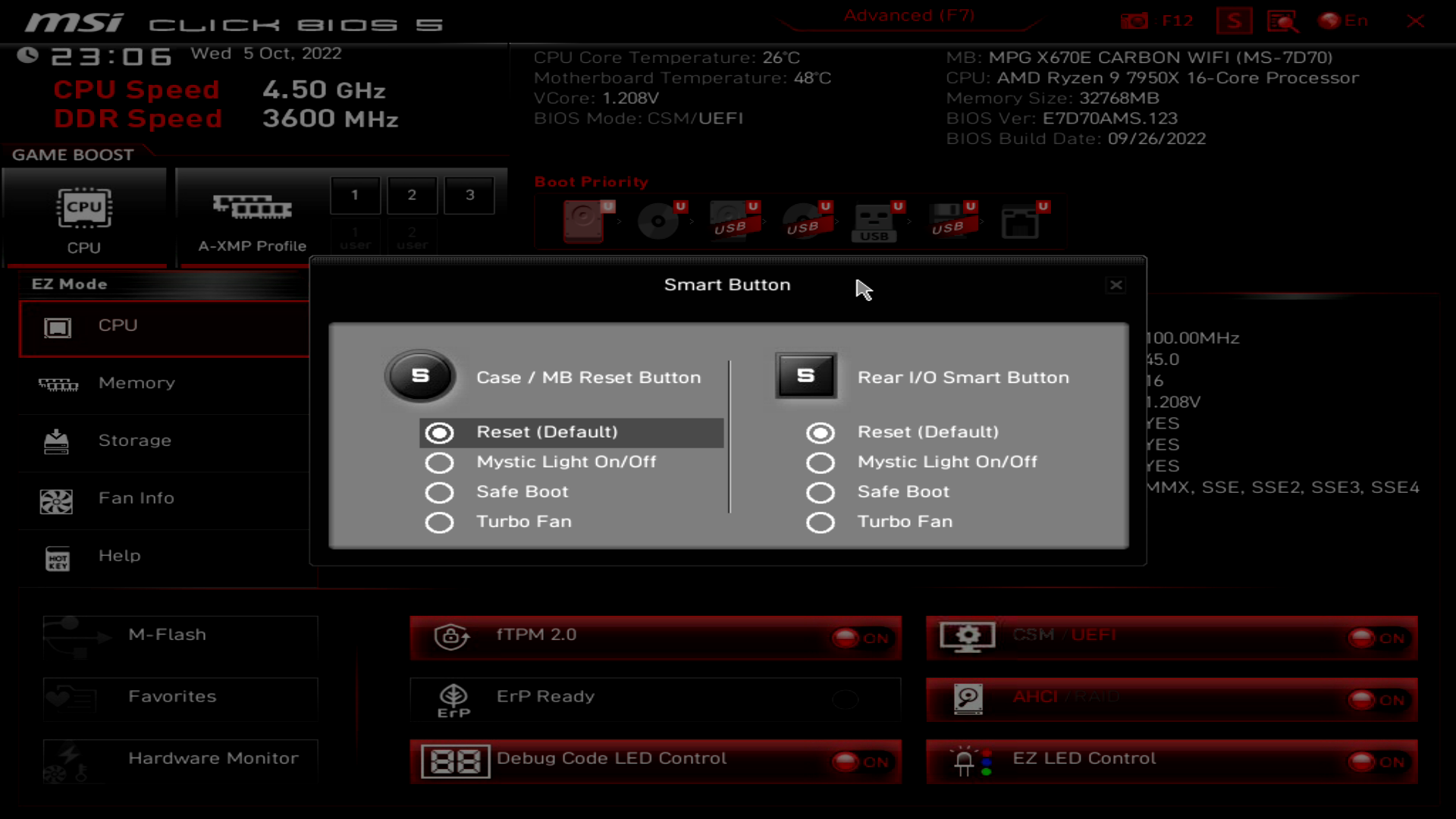Select A-XMP profile number 2
The image size is (1456, 819).
pyautogui.click(x=412, y=195)
